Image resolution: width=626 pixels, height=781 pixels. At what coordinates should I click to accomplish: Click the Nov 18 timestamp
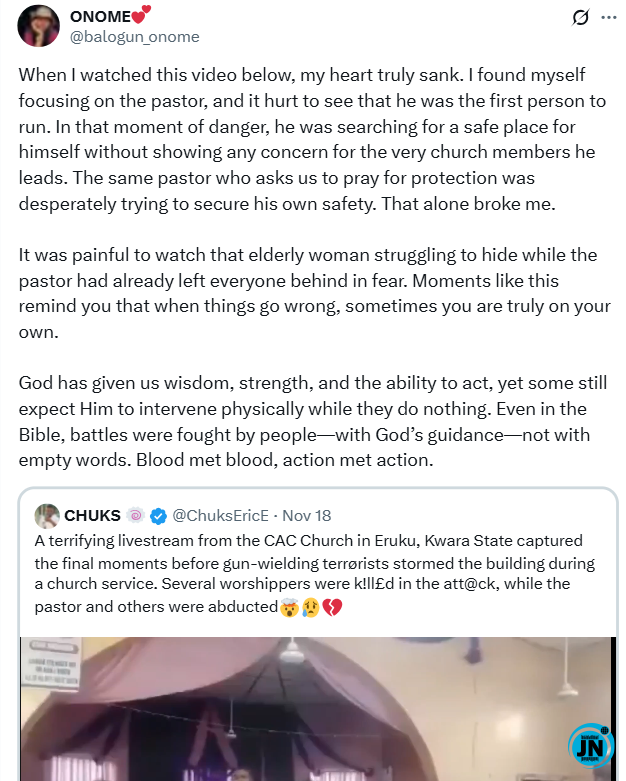pyautogui.click(x=306, y=516)
